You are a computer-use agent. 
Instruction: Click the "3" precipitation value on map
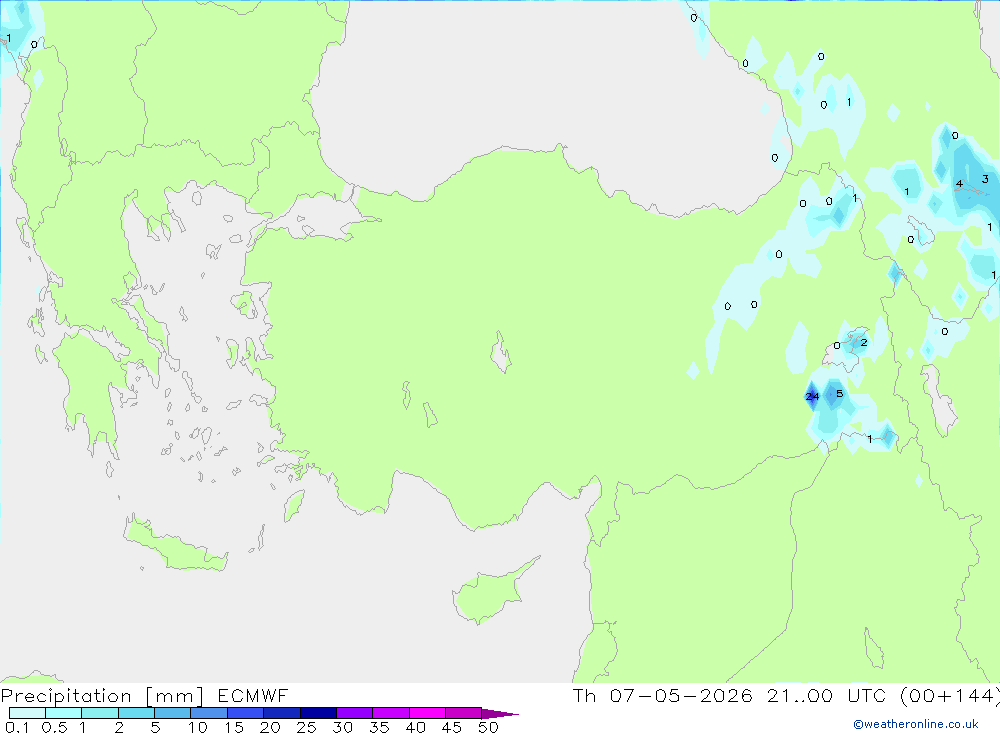[985, 179]
